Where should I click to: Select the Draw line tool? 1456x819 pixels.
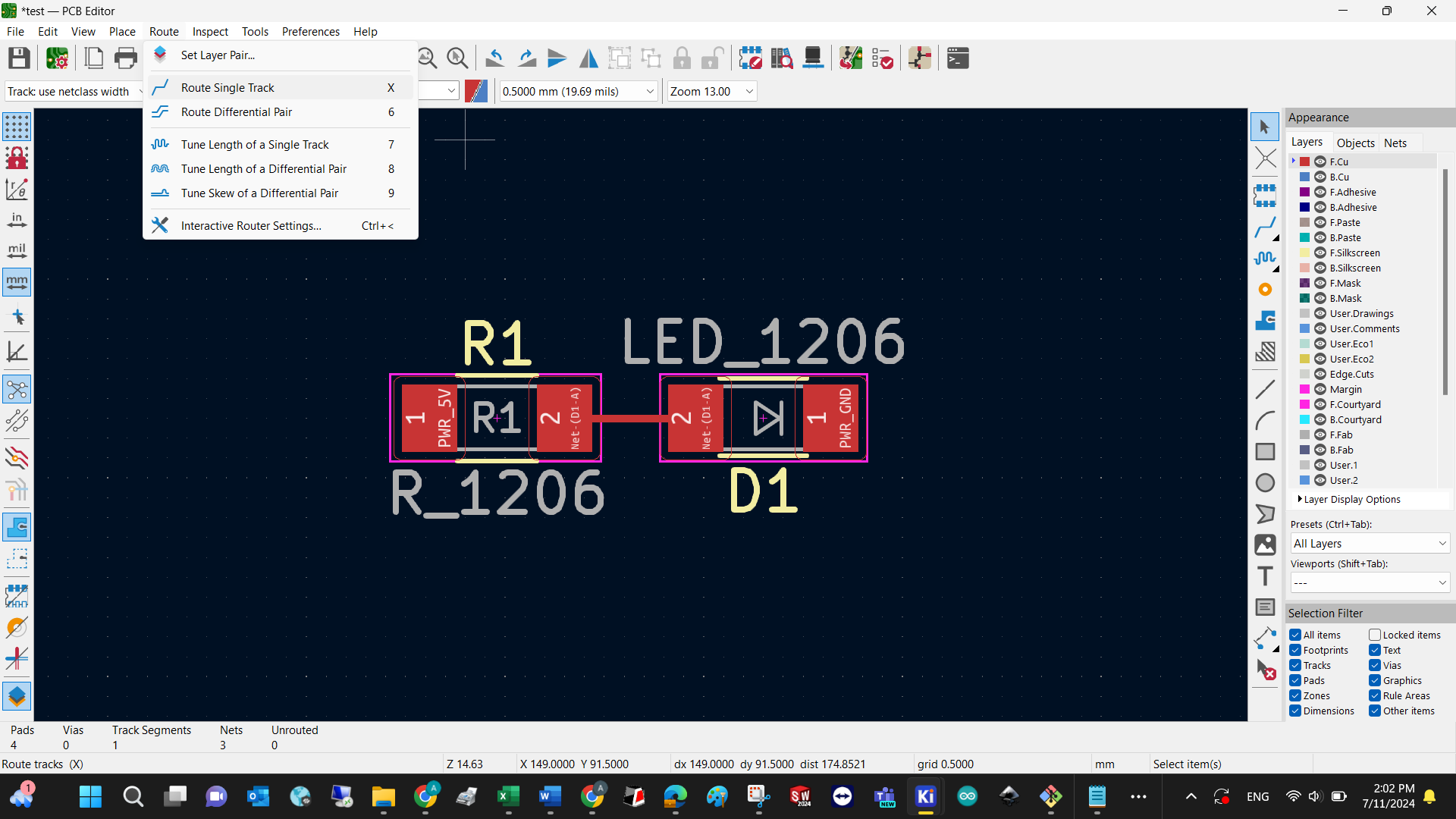click(1264, 389)
